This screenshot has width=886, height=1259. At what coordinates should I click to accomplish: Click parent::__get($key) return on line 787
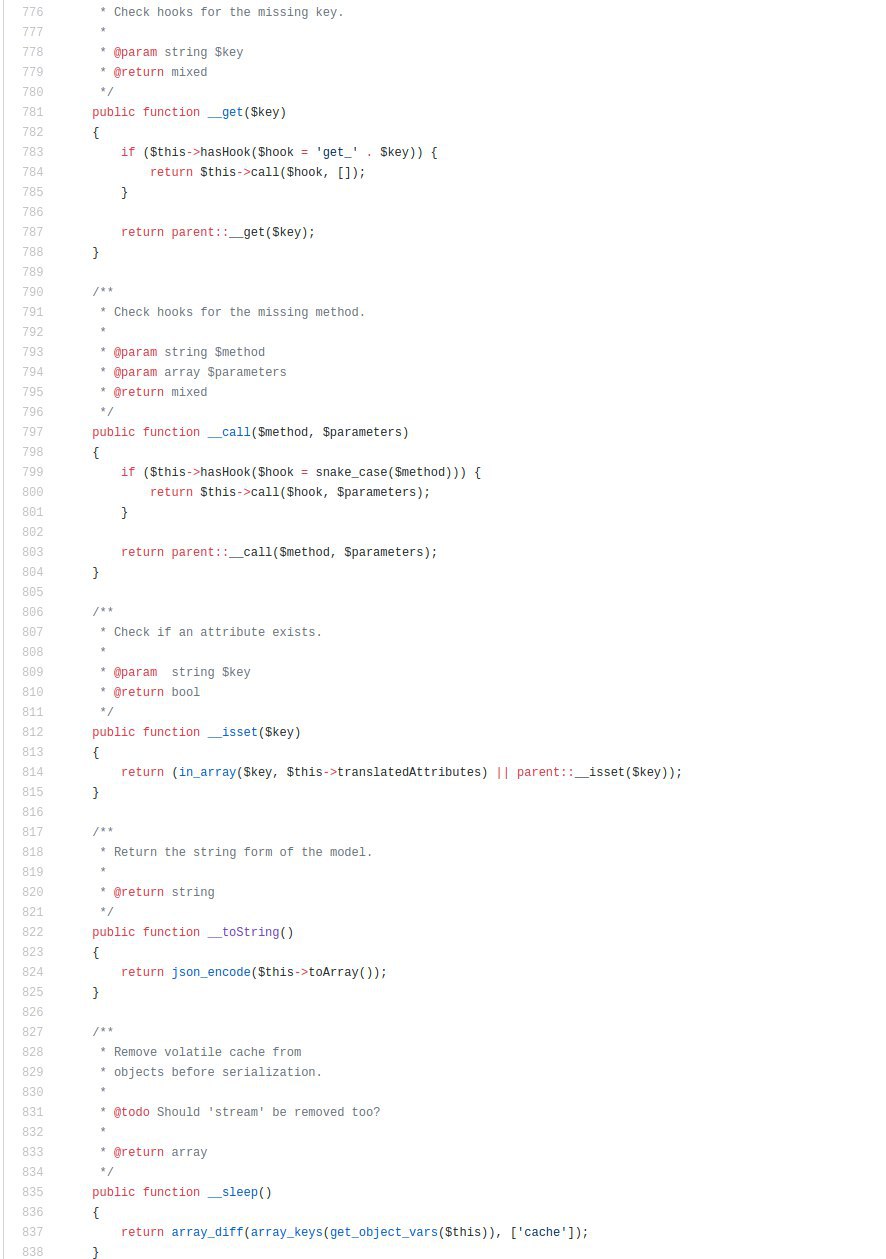tap(218, 232)
